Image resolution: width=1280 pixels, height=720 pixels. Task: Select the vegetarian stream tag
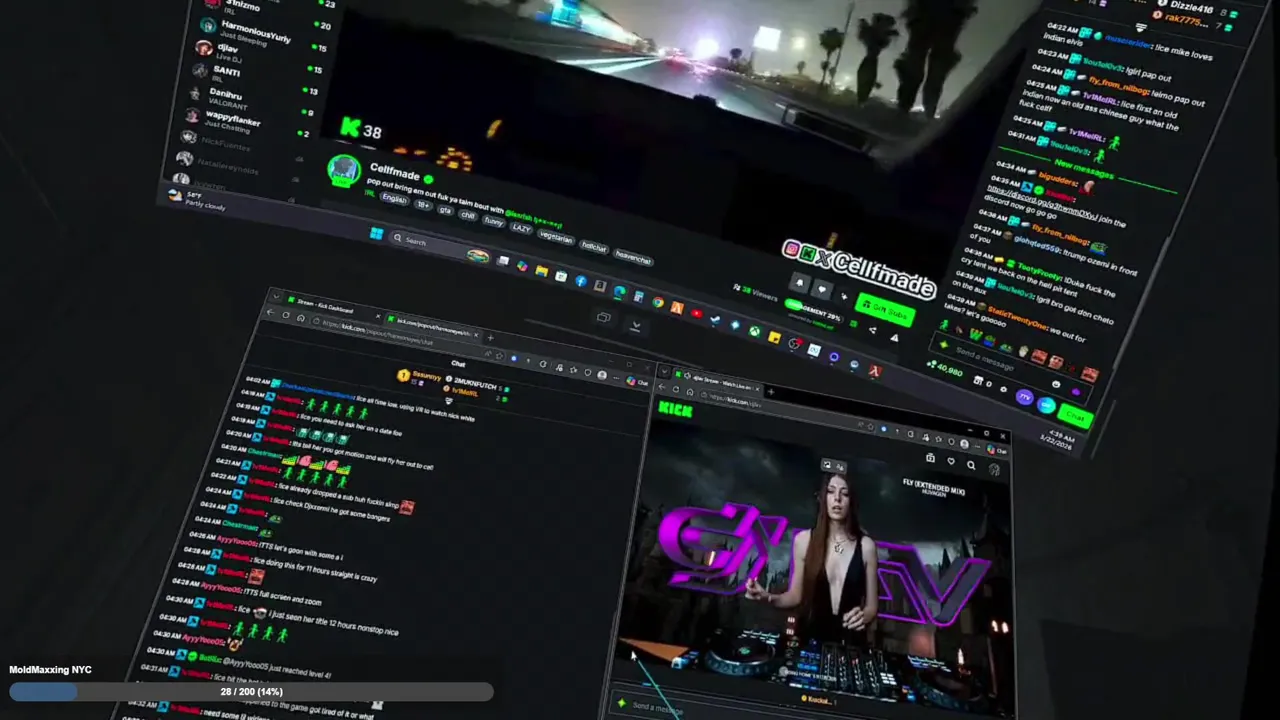coord(556,239)
